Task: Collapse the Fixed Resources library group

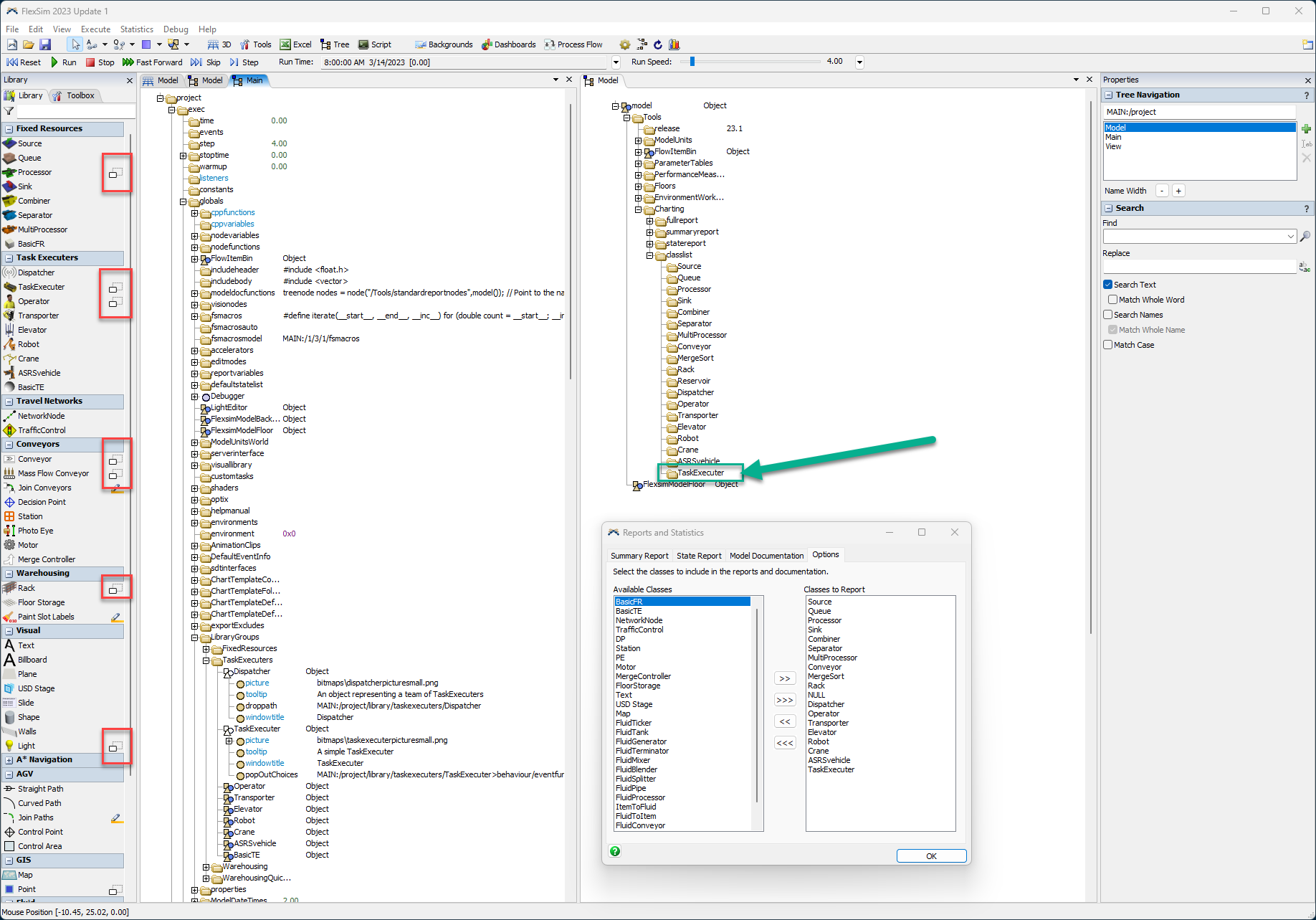Action: click(9, 129)
